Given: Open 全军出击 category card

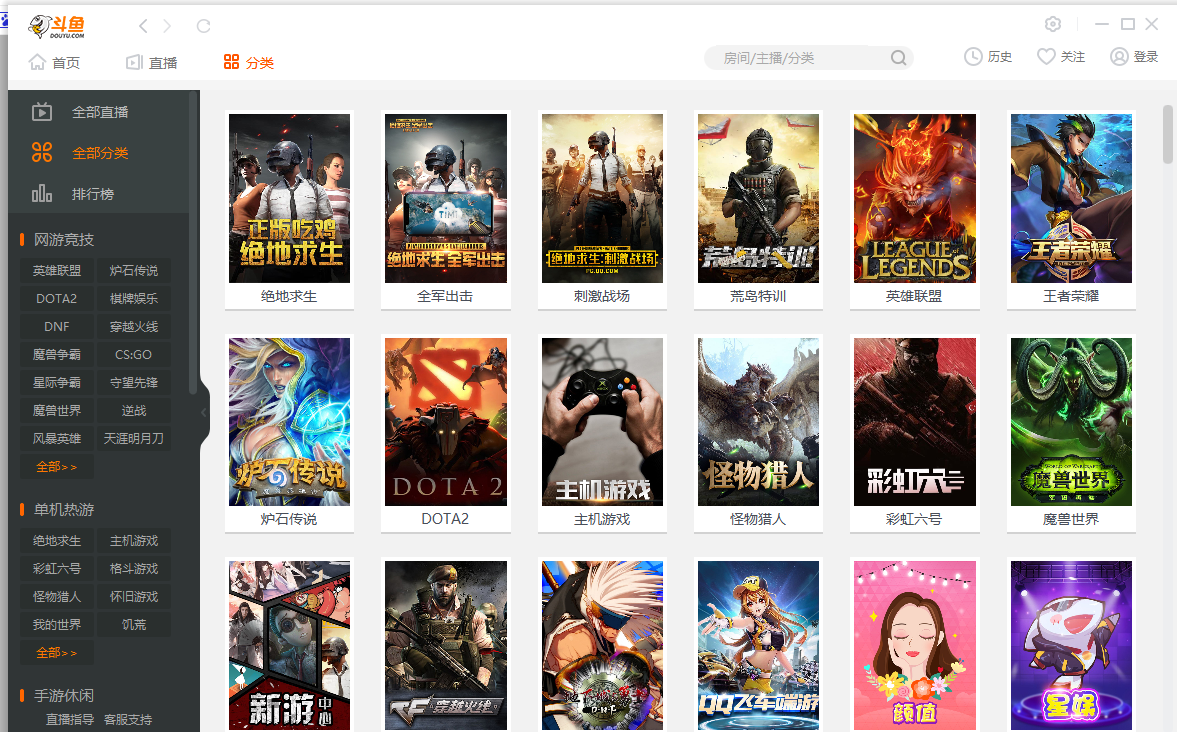Looking at the screenshot, I should 446,209.
